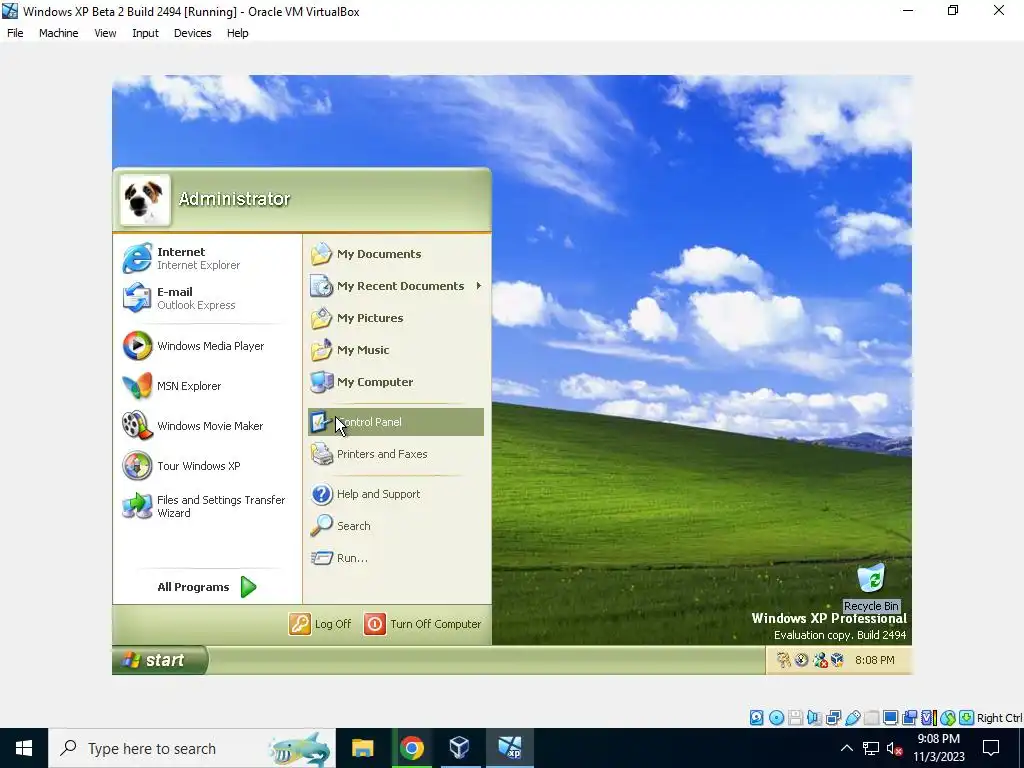Screen dimensions: 1024x768
Task: Open Chrome from host taskbar
Action: (x=411, y=748)
